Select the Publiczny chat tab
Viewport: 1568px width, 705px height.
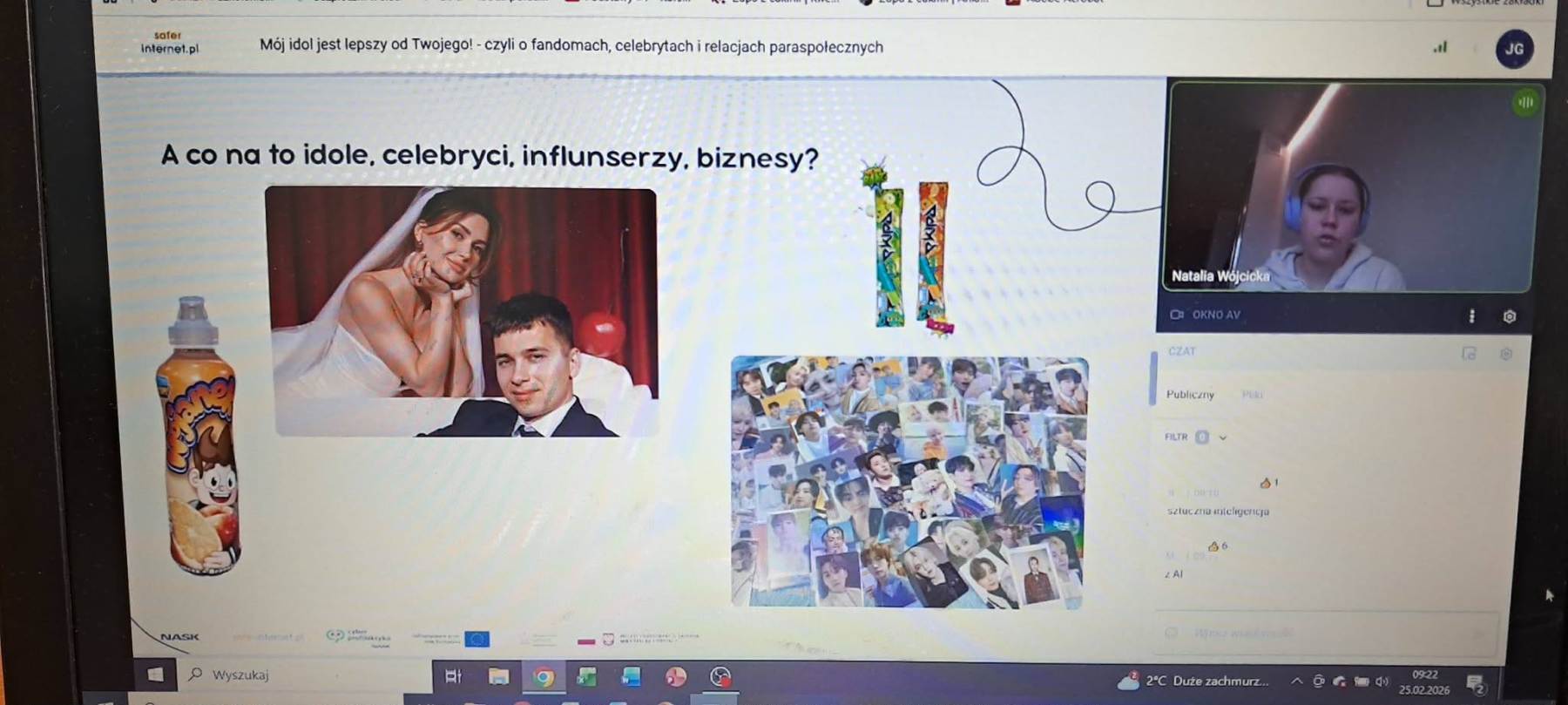pos(1190,395)
